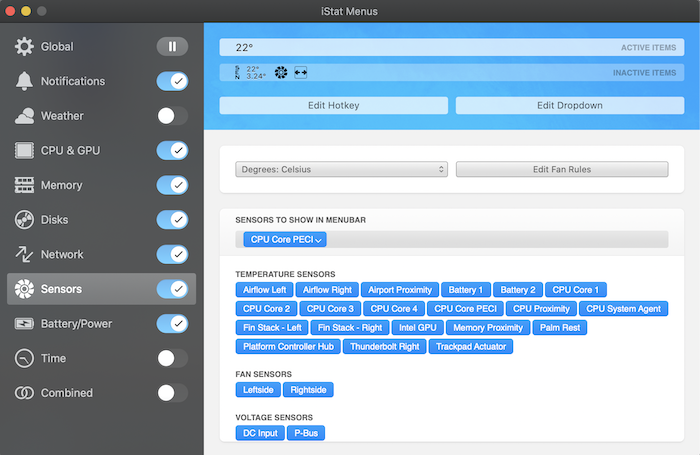Open the Memory section
Viewport: 700px width, 455px height.
pyautogui.click(x=62, y=185)
